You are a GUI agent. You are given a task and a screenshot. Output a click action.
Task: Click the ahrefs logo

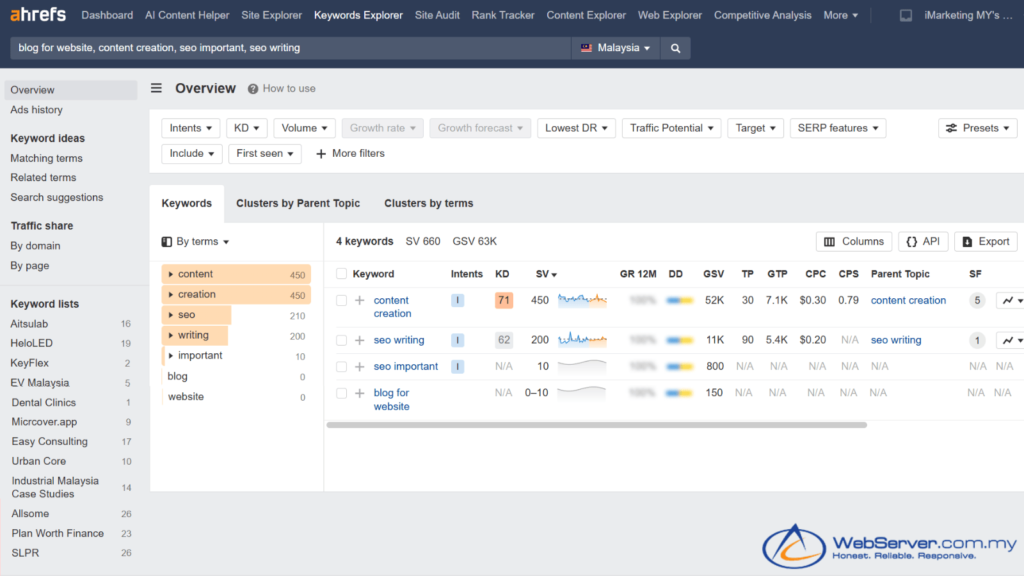point(38,14)
